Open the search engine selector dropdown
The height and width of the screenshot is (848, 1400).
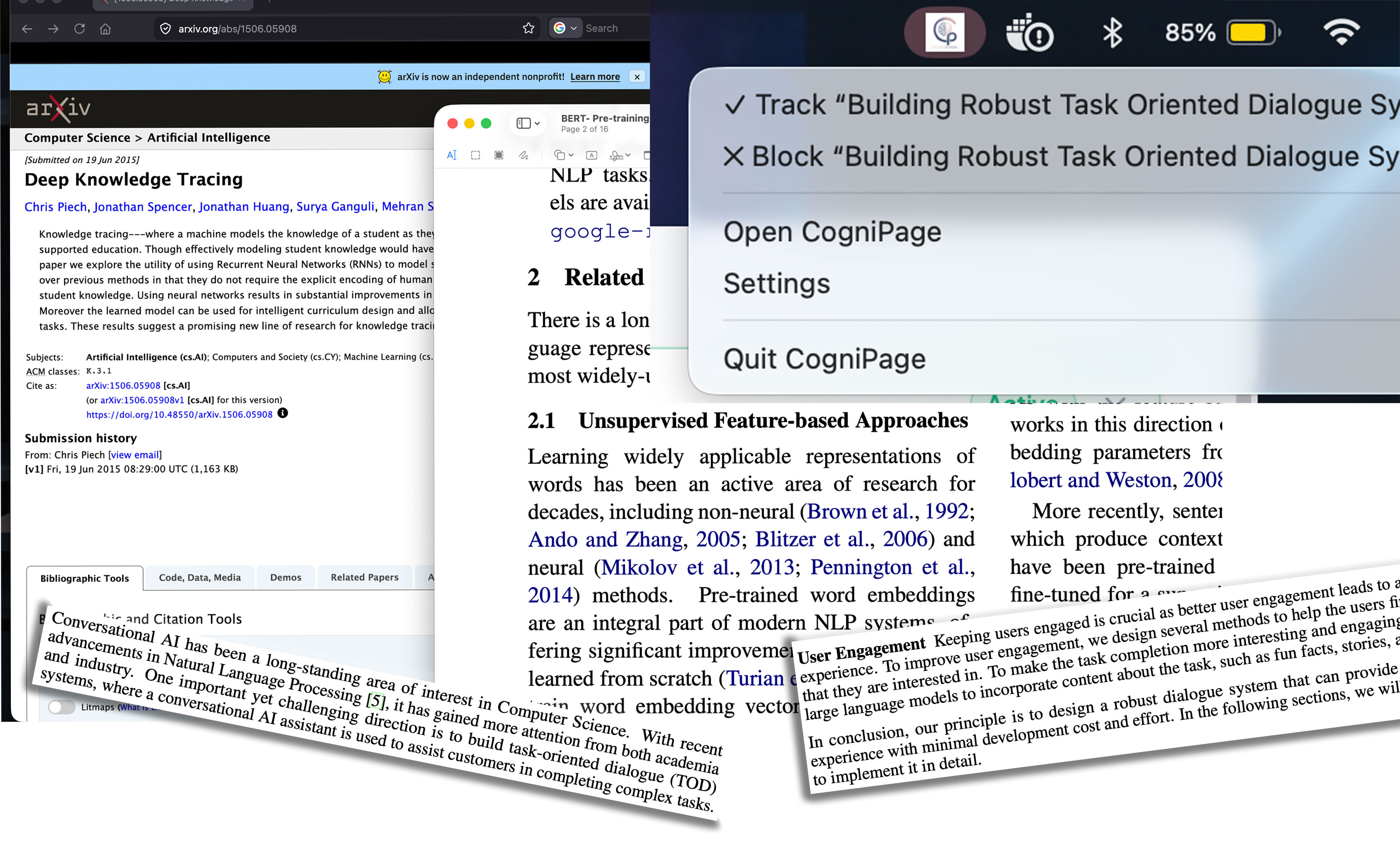[565, 28]
